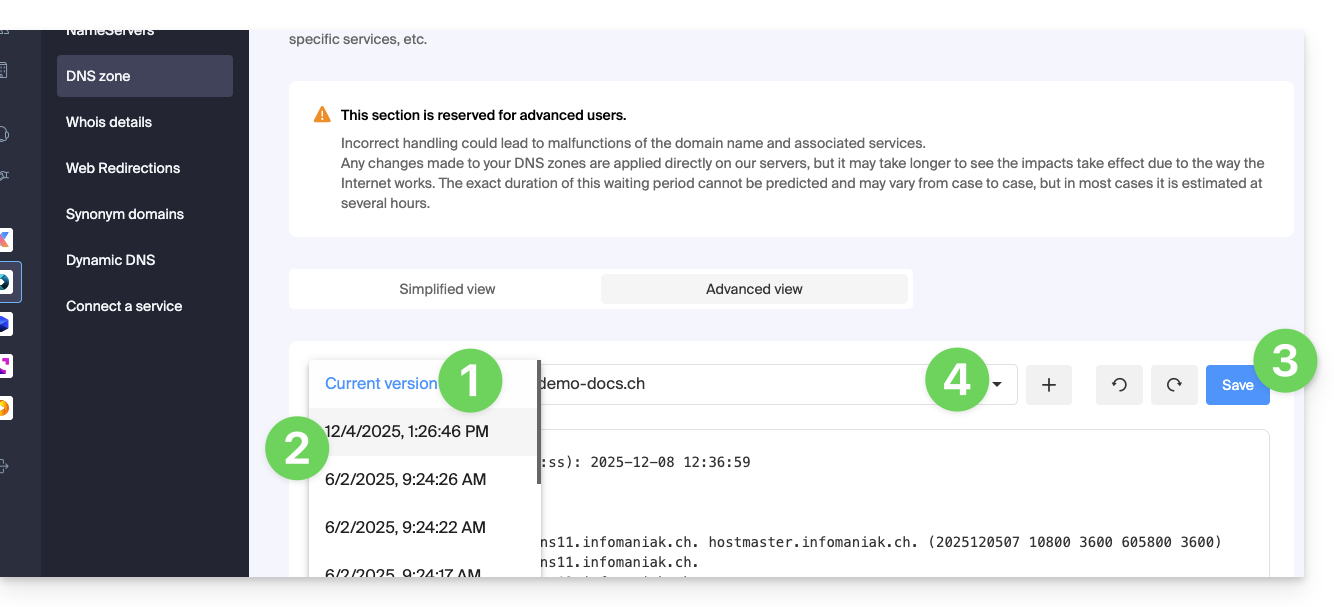Viewport: 1334px width, 607px height.
Task: Click the blue Save button
Action: tap(1237, 385)
